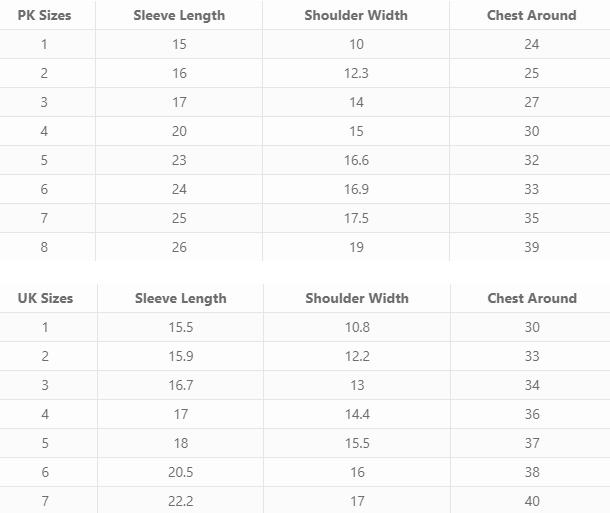The height and width of the screenshot is (513, 610).
Task: Click the 16.6 shoulder width value
Action: pos(356,160)
